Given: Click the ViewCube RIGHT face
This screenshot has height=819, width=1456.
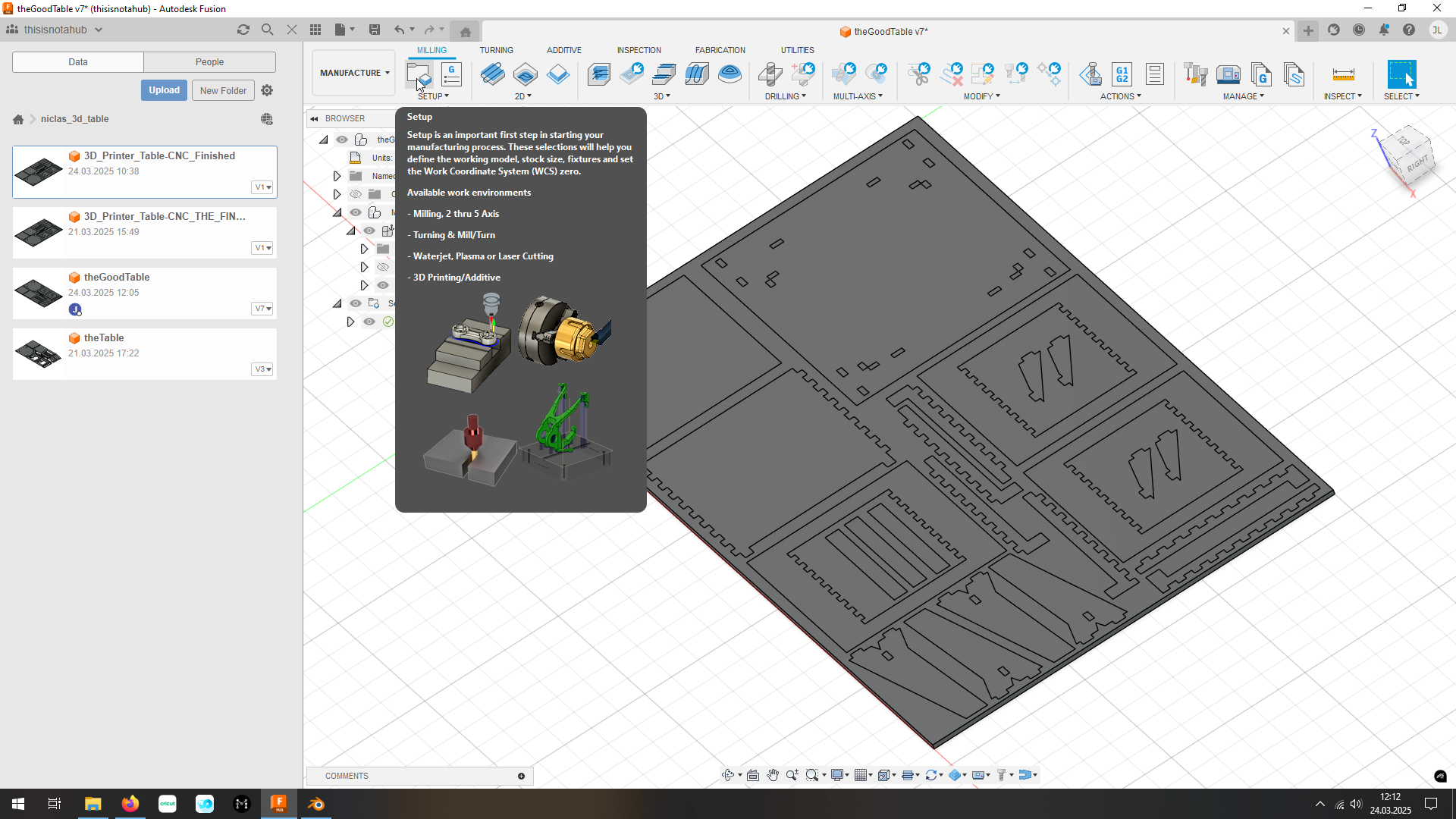Looking at the screenshot, I should coord(1417,163).
